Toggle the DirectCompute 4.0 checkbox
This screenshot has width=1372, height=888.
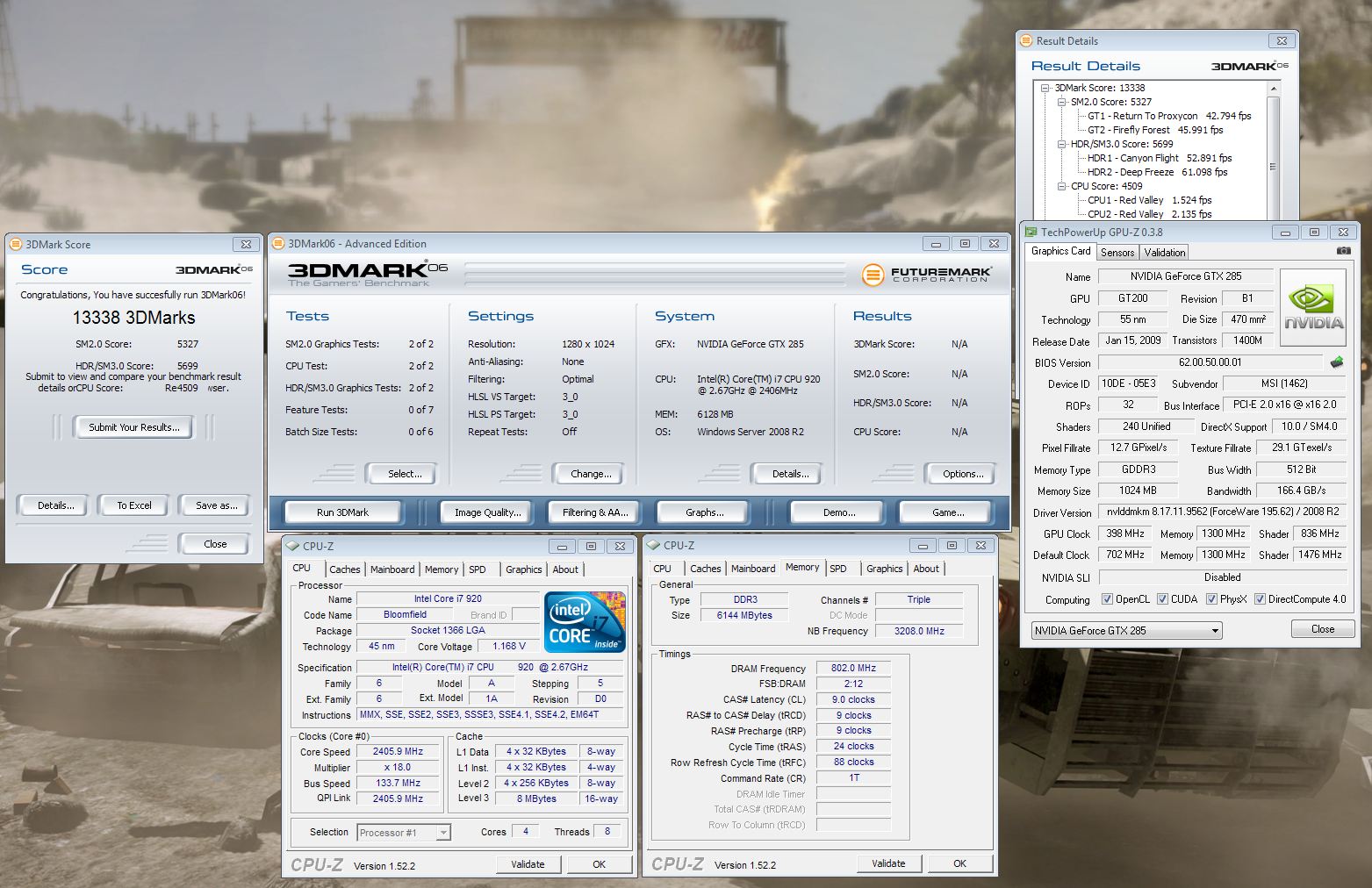1260,599
